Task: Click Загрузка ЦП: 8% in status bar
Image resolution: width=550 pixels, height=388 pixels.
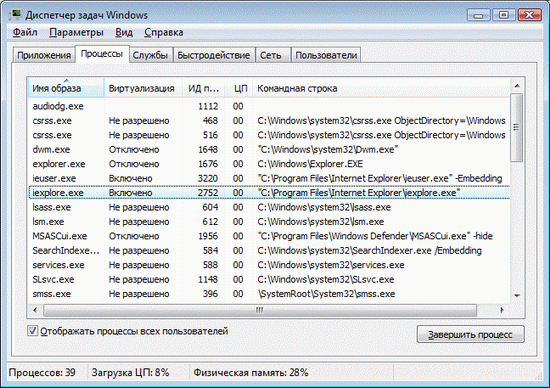Action: (x=130, y=372)
